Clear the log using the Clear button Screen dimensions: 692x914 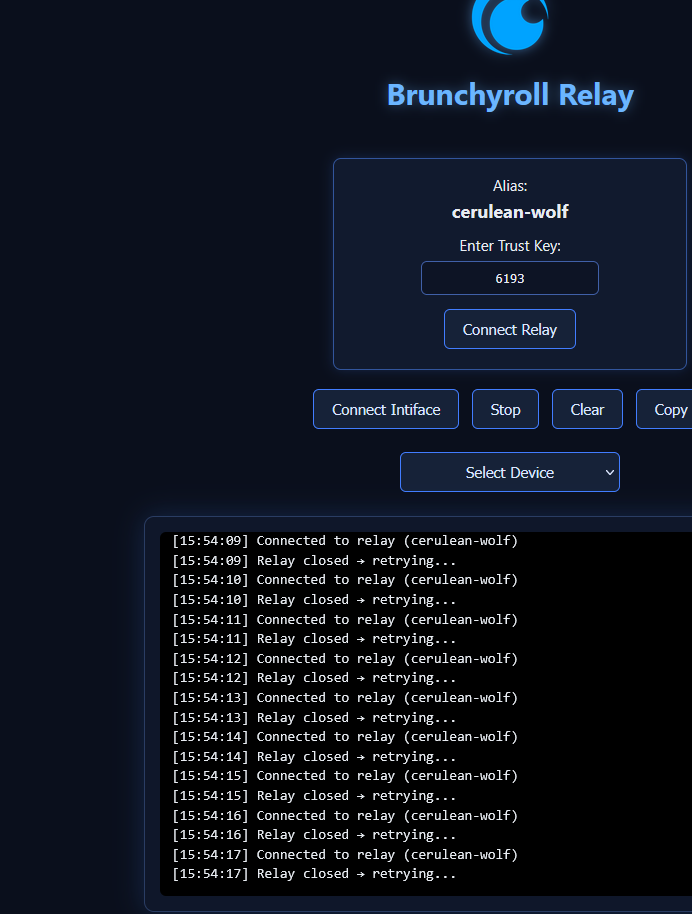coord(587,409)
